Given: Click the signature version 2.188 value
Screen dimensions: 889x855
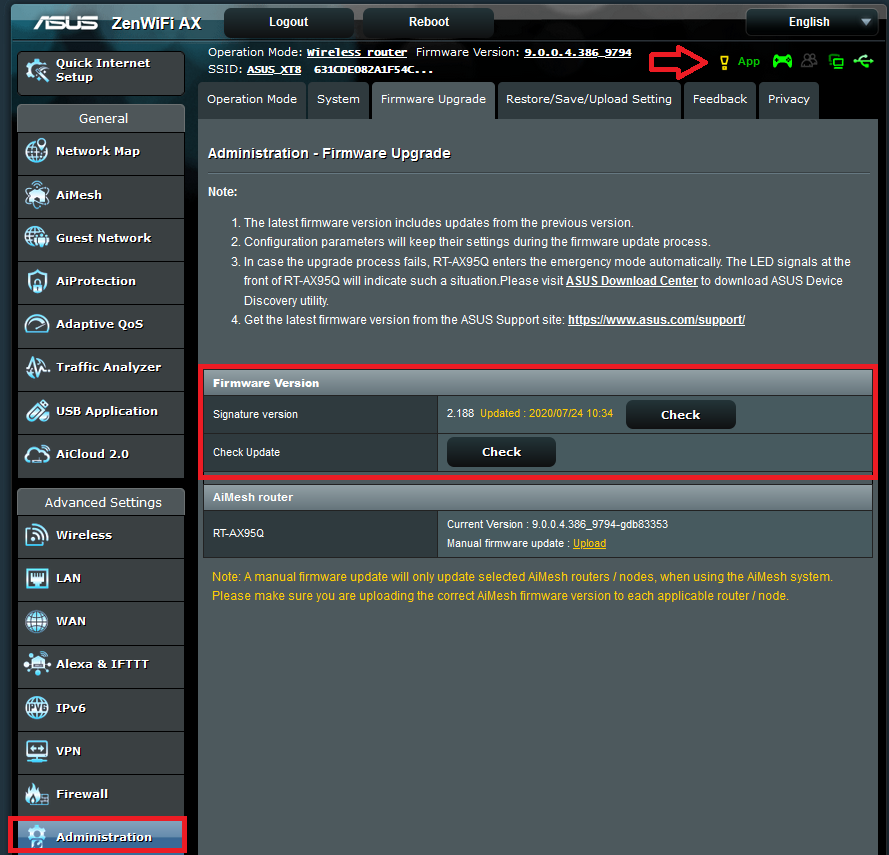Looking at the screenshot, I should coord(460,413).
